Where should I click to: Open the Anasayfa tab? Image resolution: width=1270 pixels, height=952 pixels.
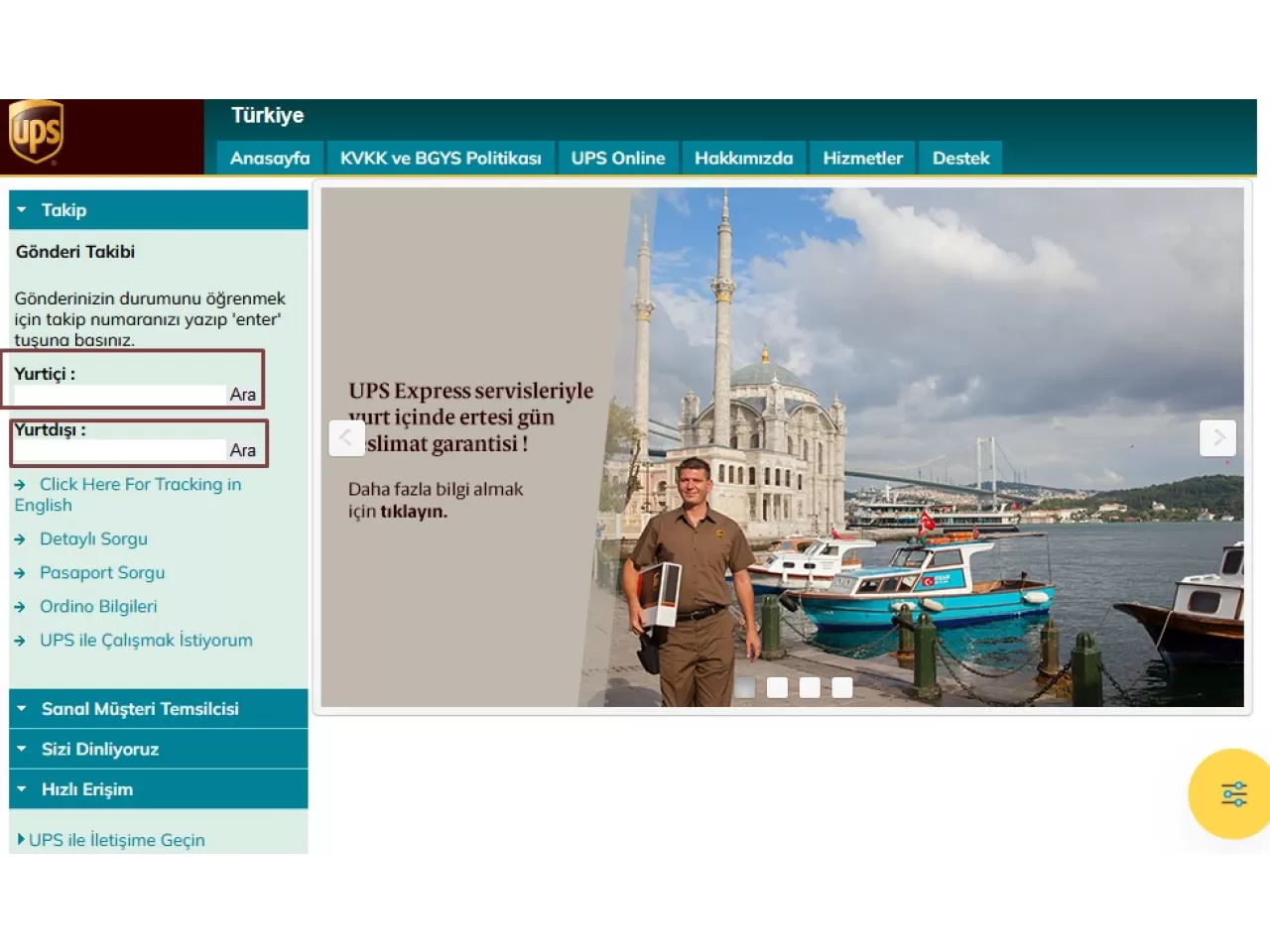tap(270, 158)
